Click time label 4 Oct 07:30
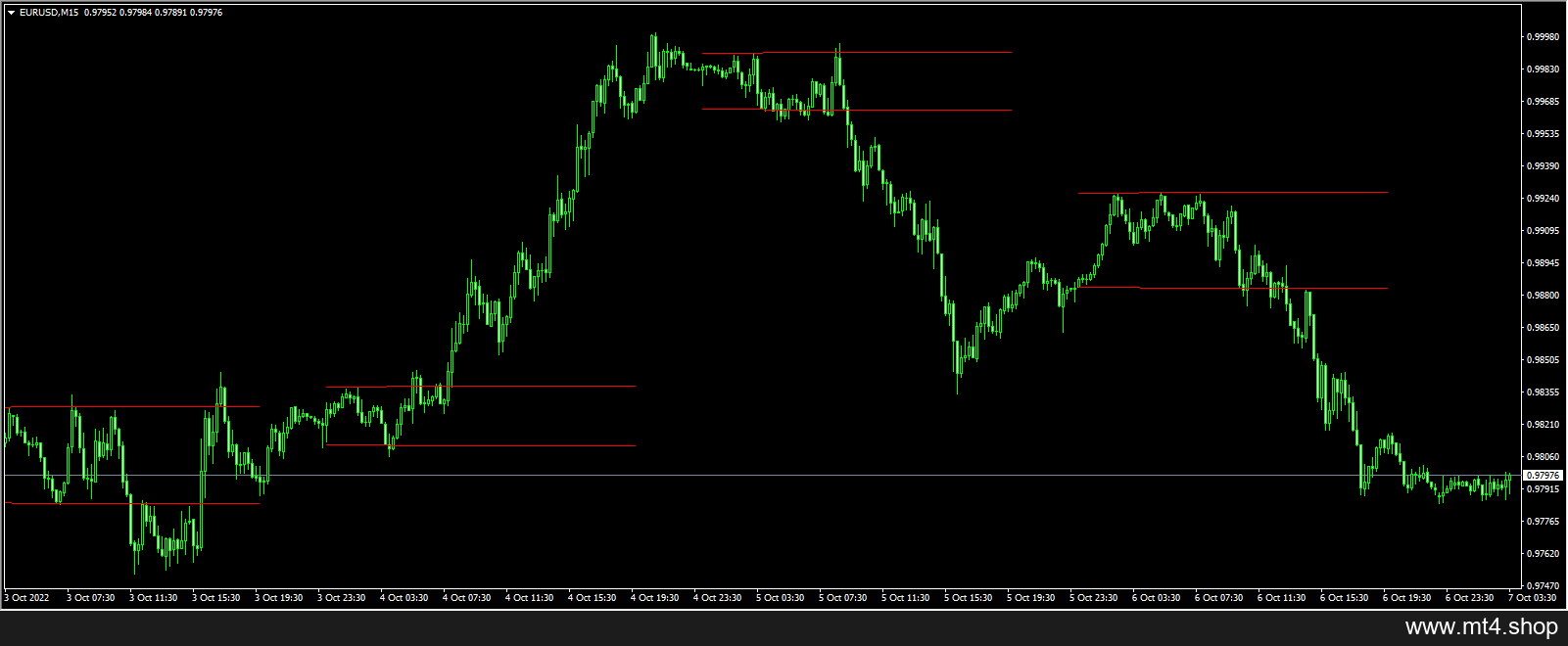 coord(467,598)
